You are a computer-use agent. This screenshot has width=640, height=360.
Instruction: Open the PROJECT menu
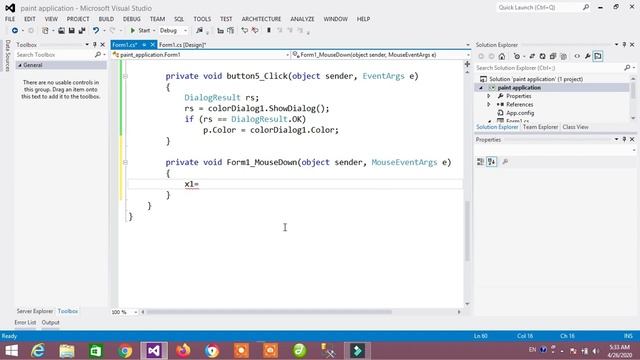point(78,19)
